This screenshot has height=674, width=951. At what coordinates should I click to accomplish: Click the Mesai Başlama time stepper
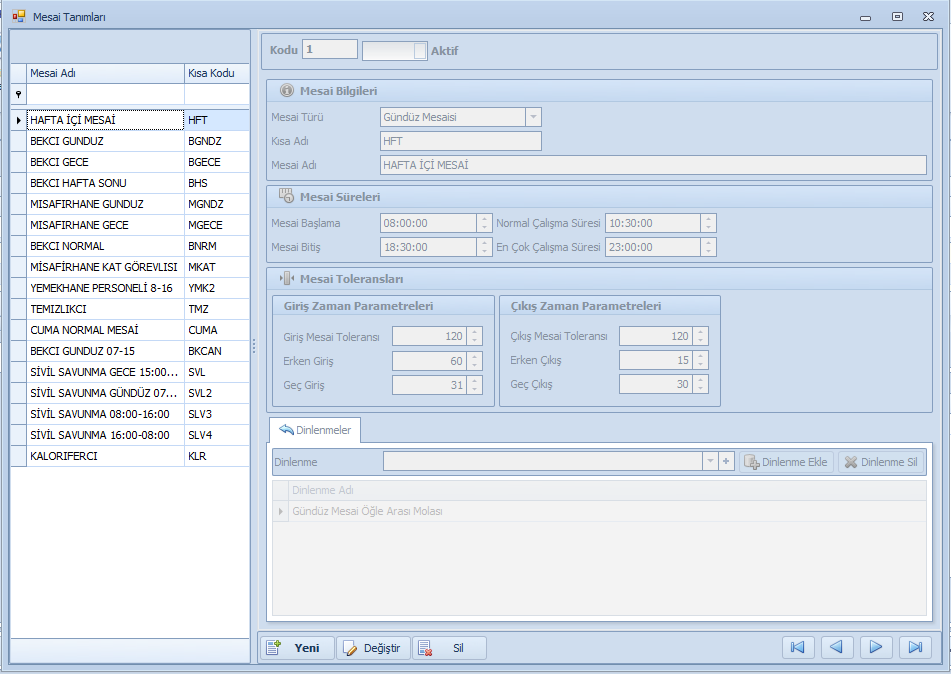[x=484, y=223]
